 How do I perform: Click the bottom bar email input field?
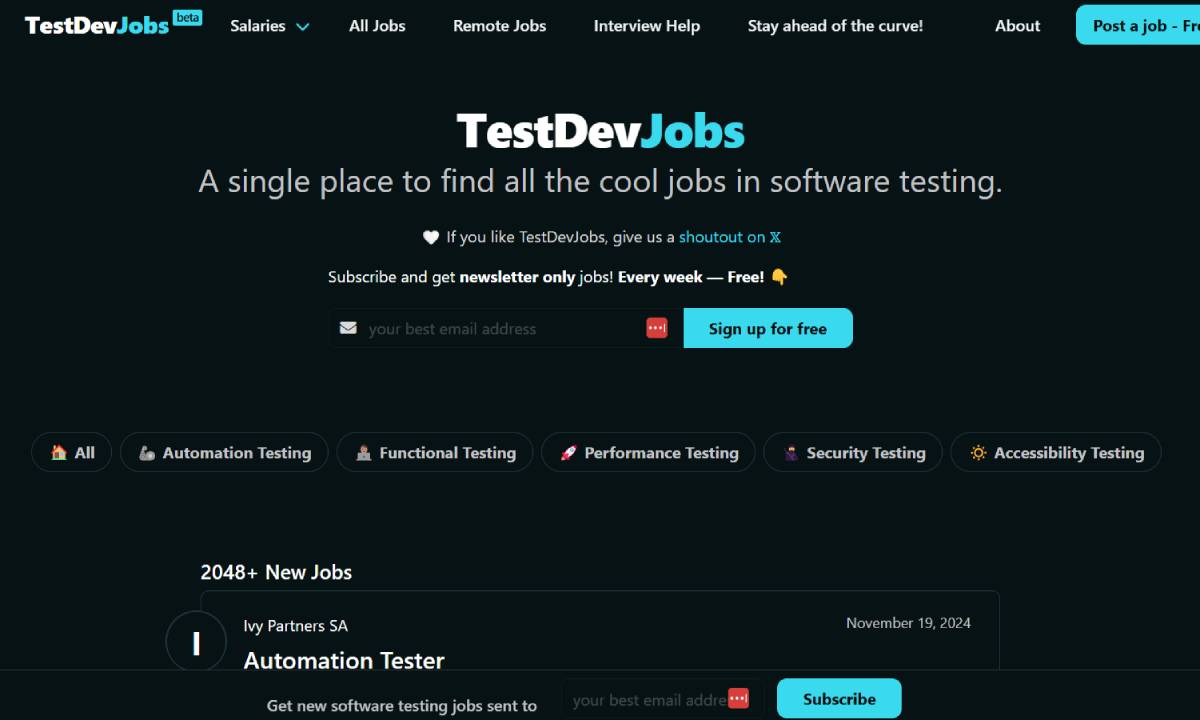click(662, 699)
